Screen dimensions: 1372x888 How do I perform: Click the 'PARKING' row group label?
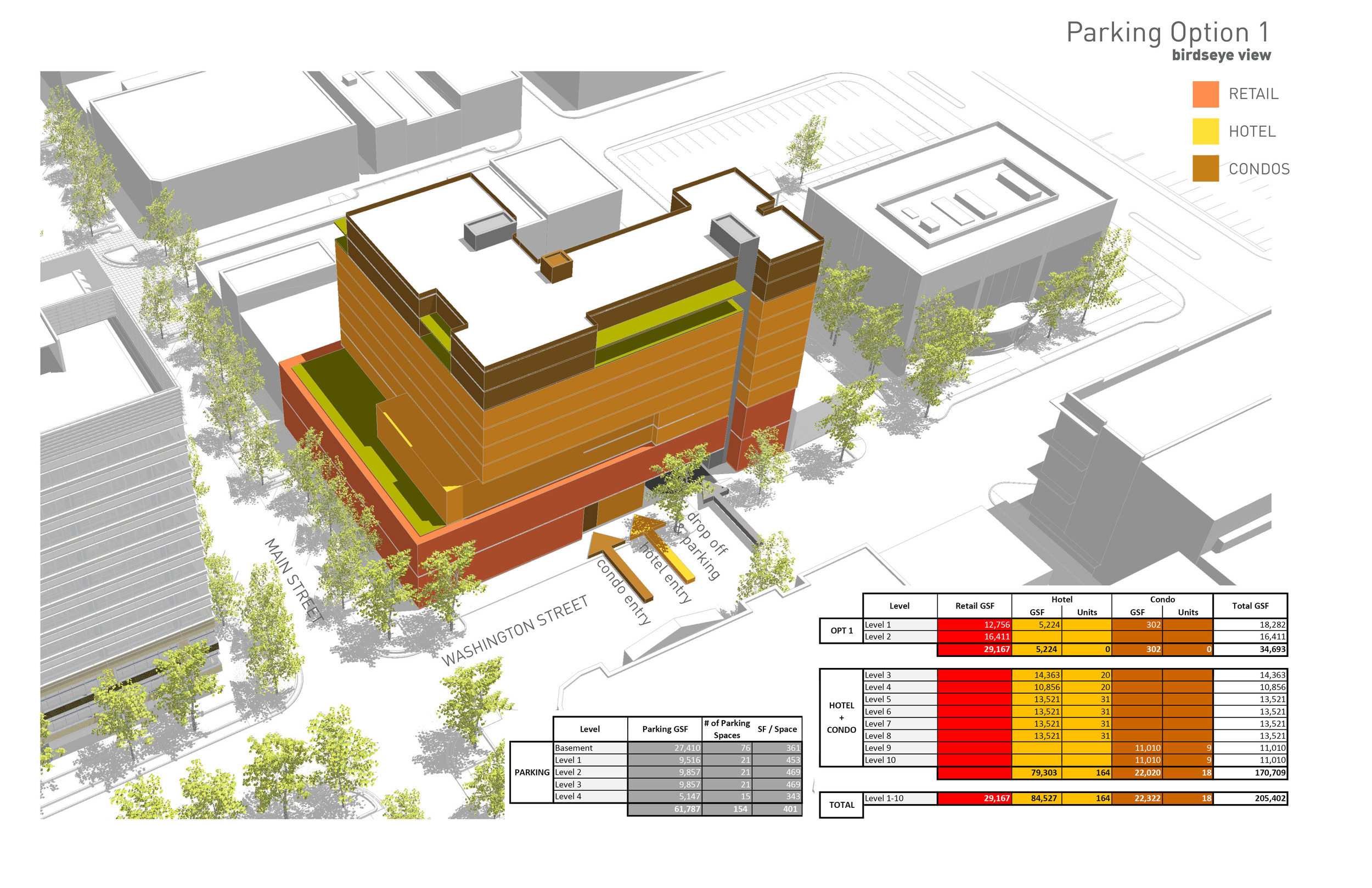531,772
